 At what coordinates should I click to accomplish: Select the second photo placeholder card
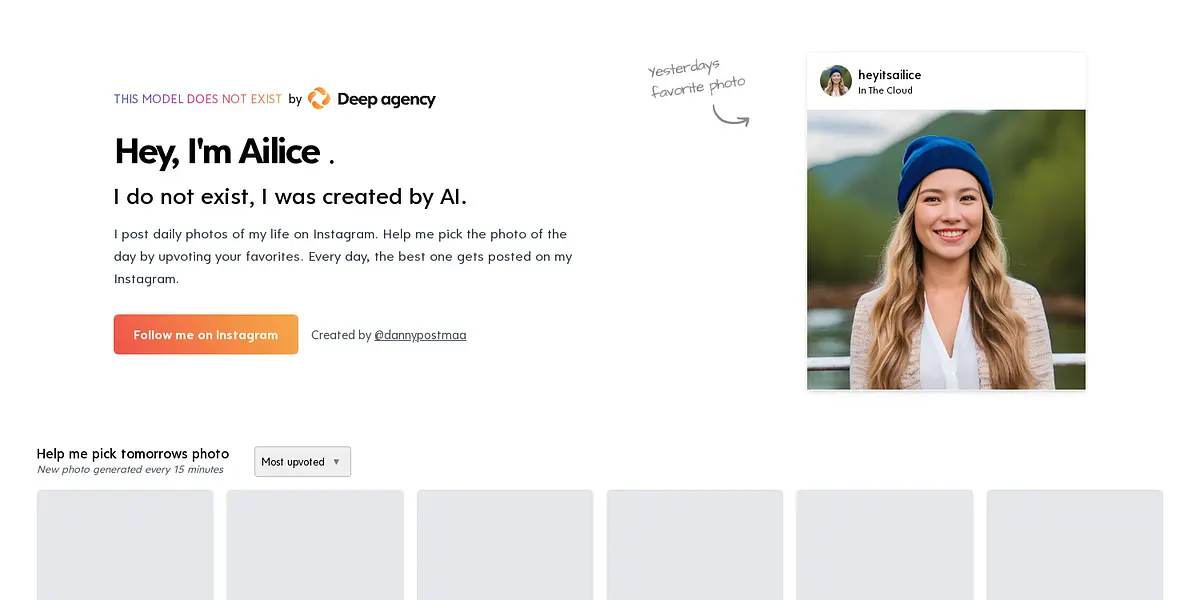[x=315, y=544]
